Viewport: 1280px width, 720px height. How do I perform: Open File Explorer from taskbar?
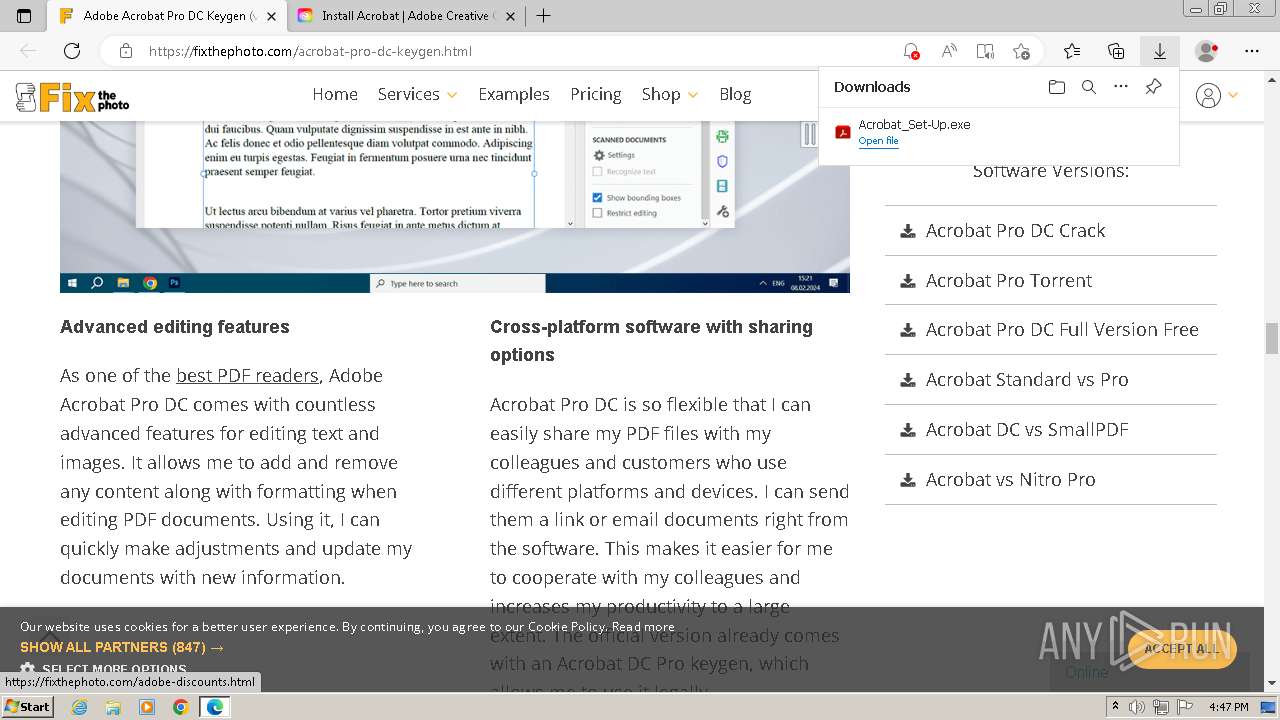tap(113, 707)
